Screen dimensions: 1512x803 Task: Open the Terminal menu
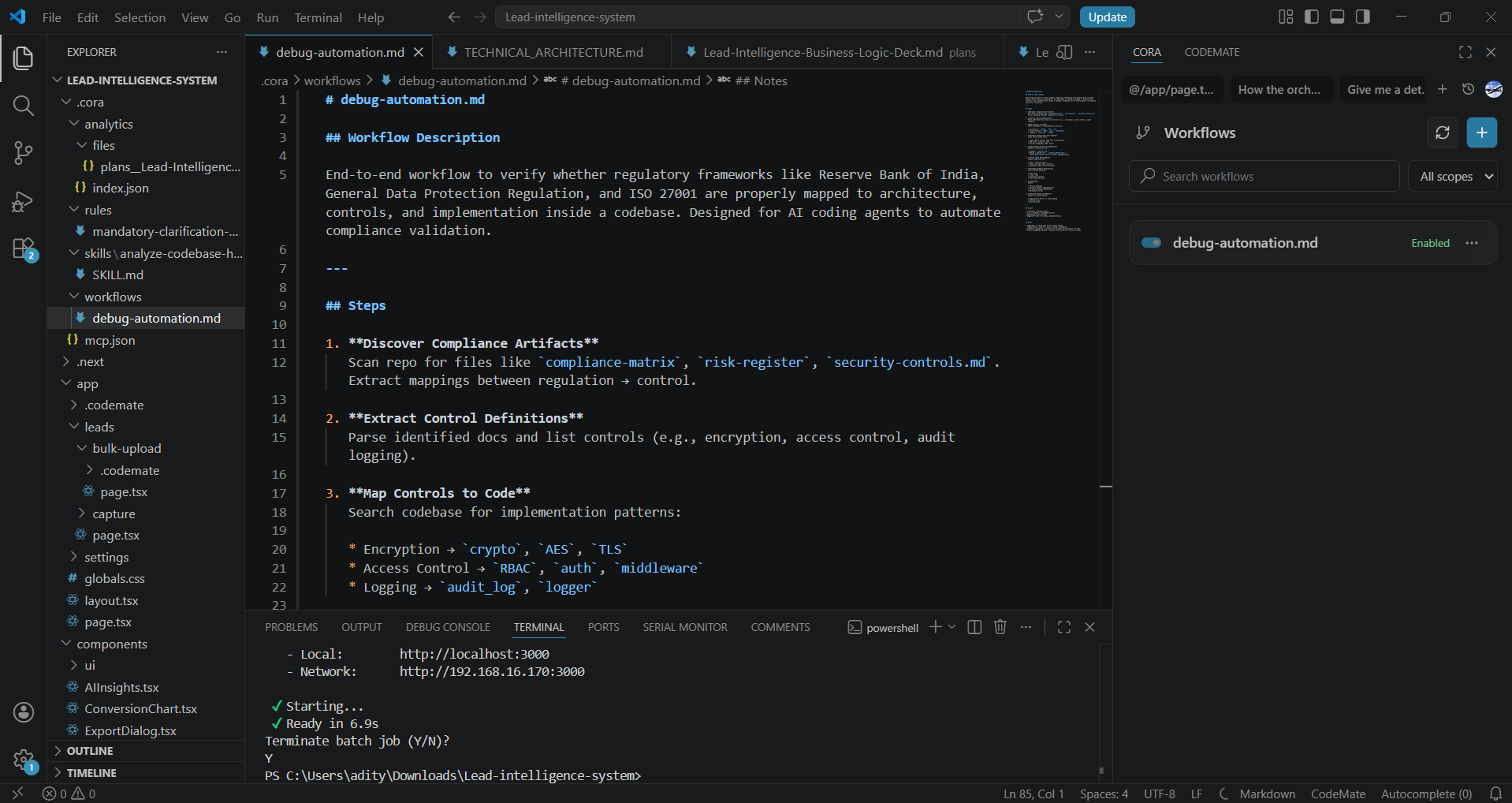(318, 17)
